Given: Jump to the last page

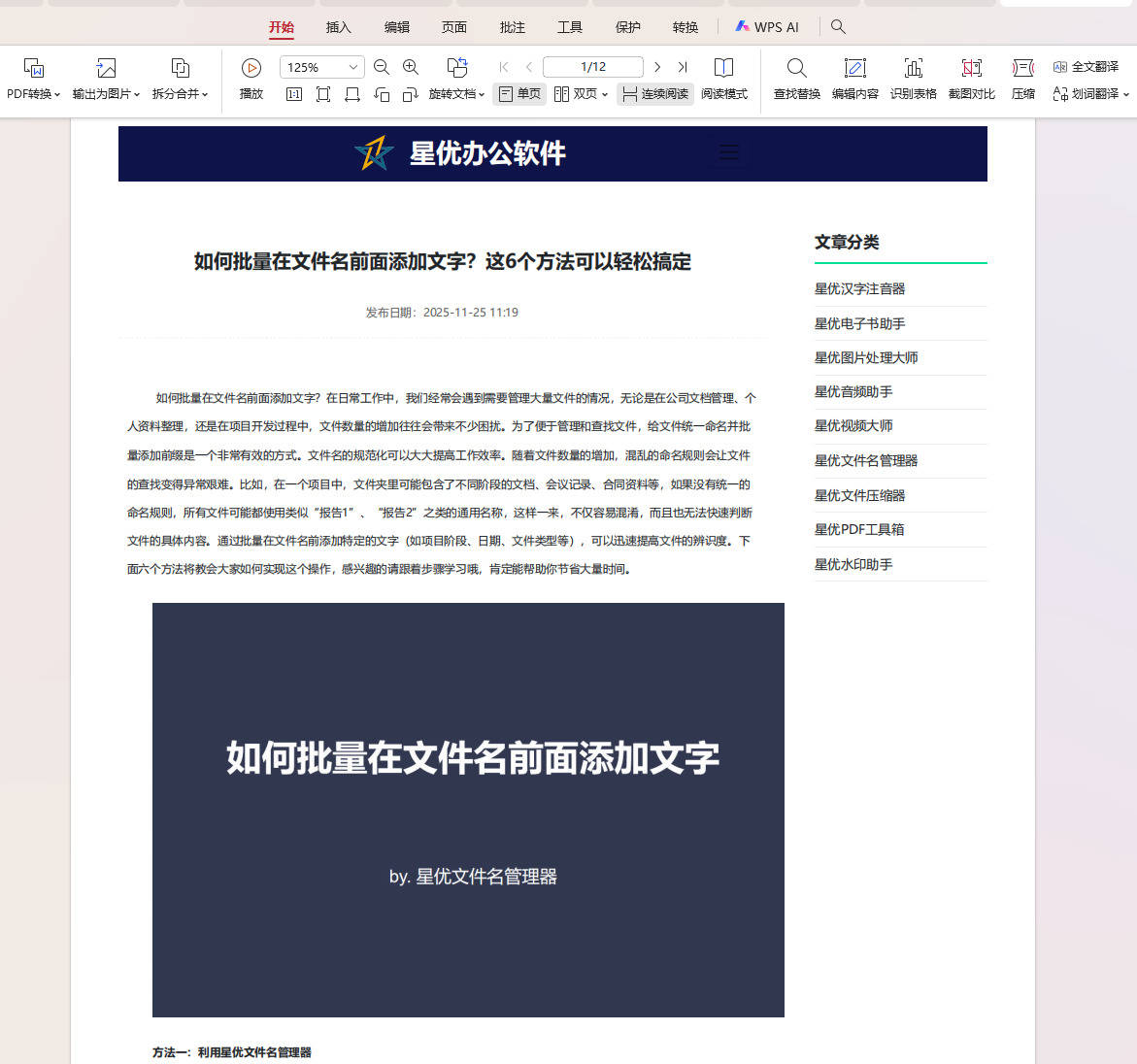Looking at the screenshot, I should pos(683,67).
